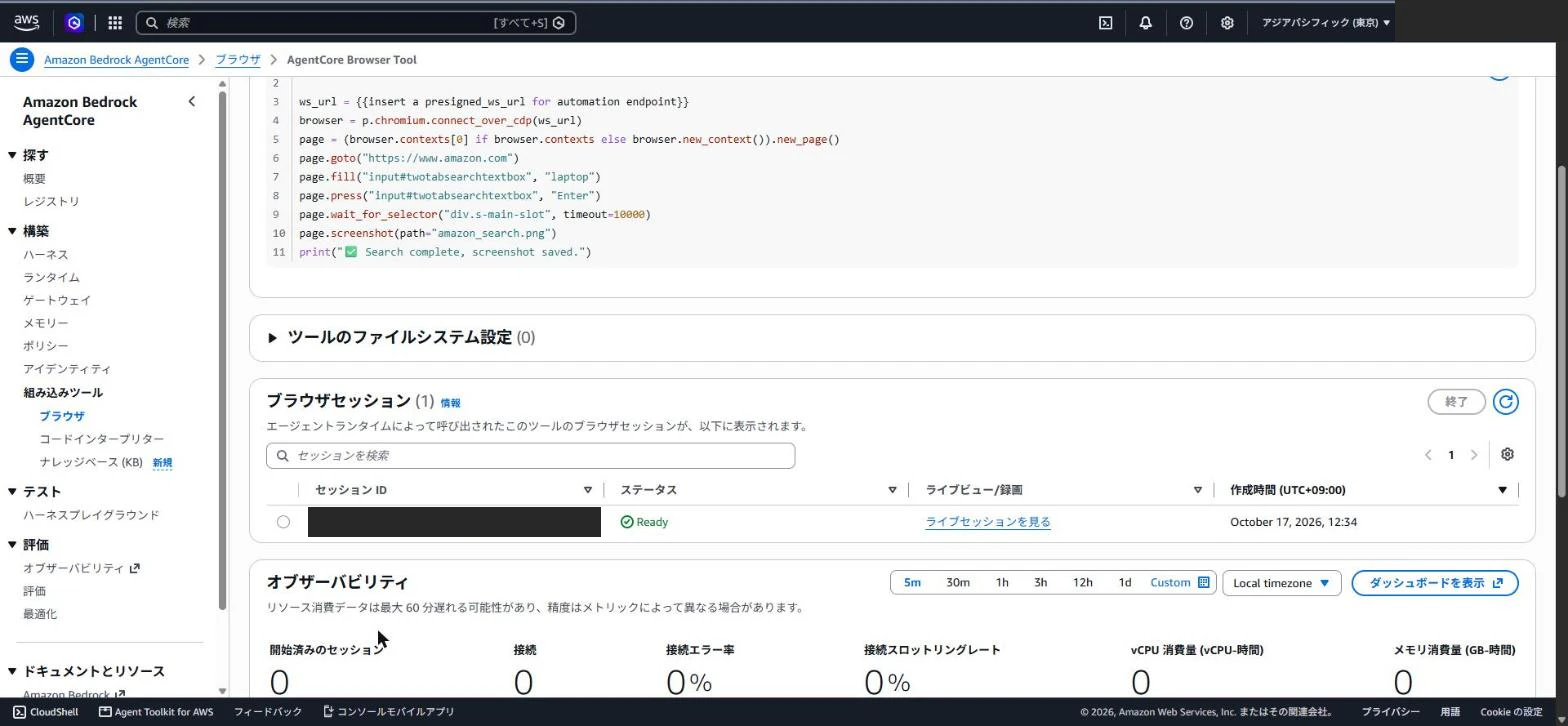The width and height of the screenshot is (1568, 726).
Task: Click the purple hexagon icon beside AWS logo
Action: pos(74,22)
